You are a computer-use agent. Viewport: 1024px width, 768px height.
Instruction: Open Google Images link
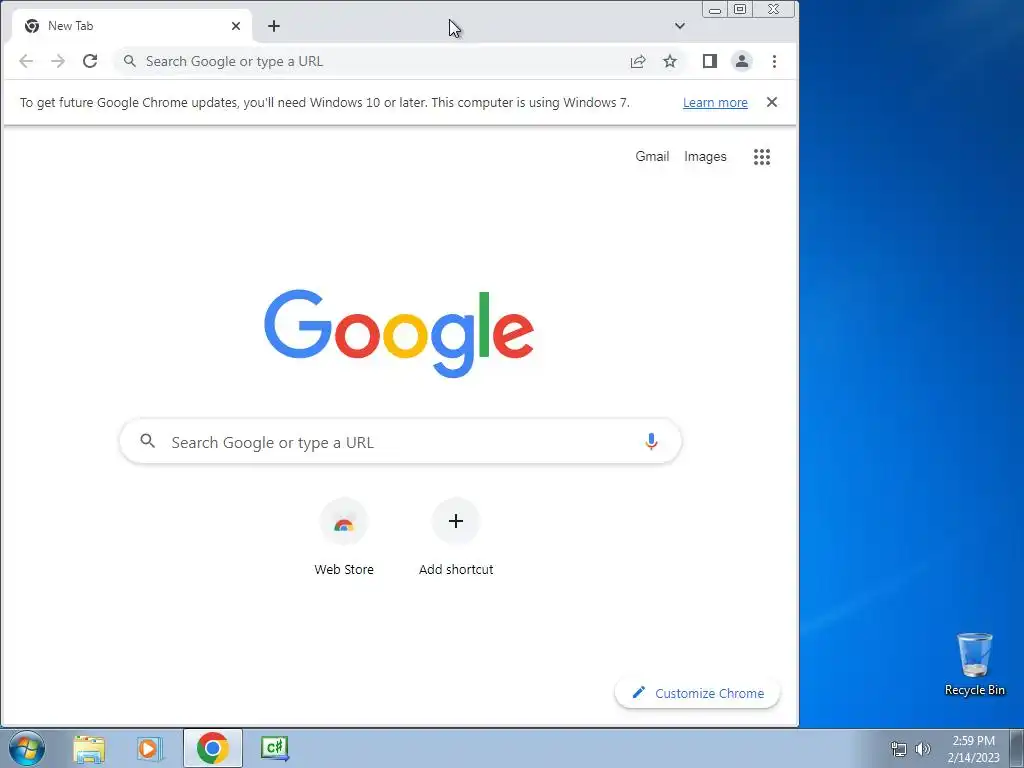(705, 157)
